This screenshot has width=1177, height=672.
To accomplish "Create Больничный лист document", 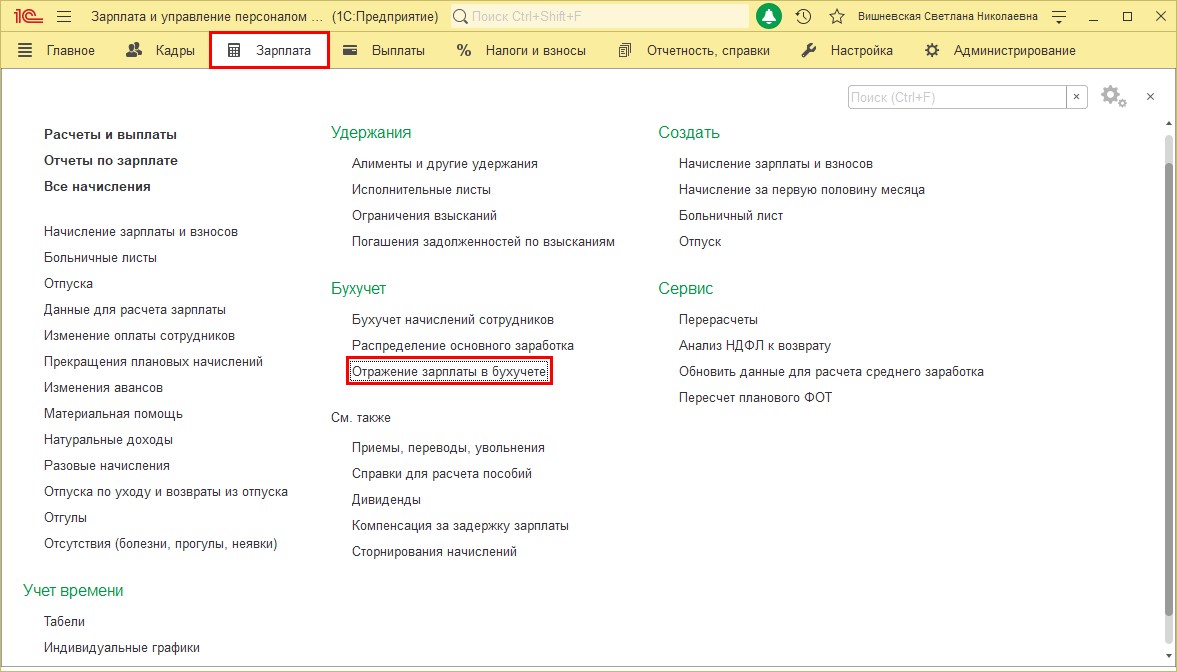I will (x=730, y=215).
